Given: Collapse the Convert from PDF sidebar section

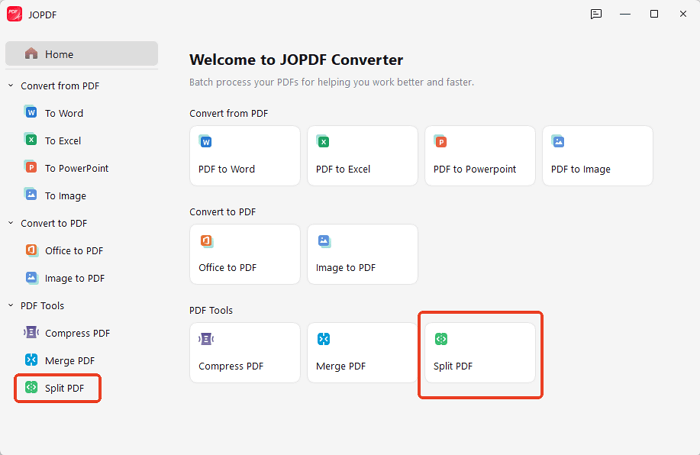Looking at the screenshot, I should coord(11,85).
